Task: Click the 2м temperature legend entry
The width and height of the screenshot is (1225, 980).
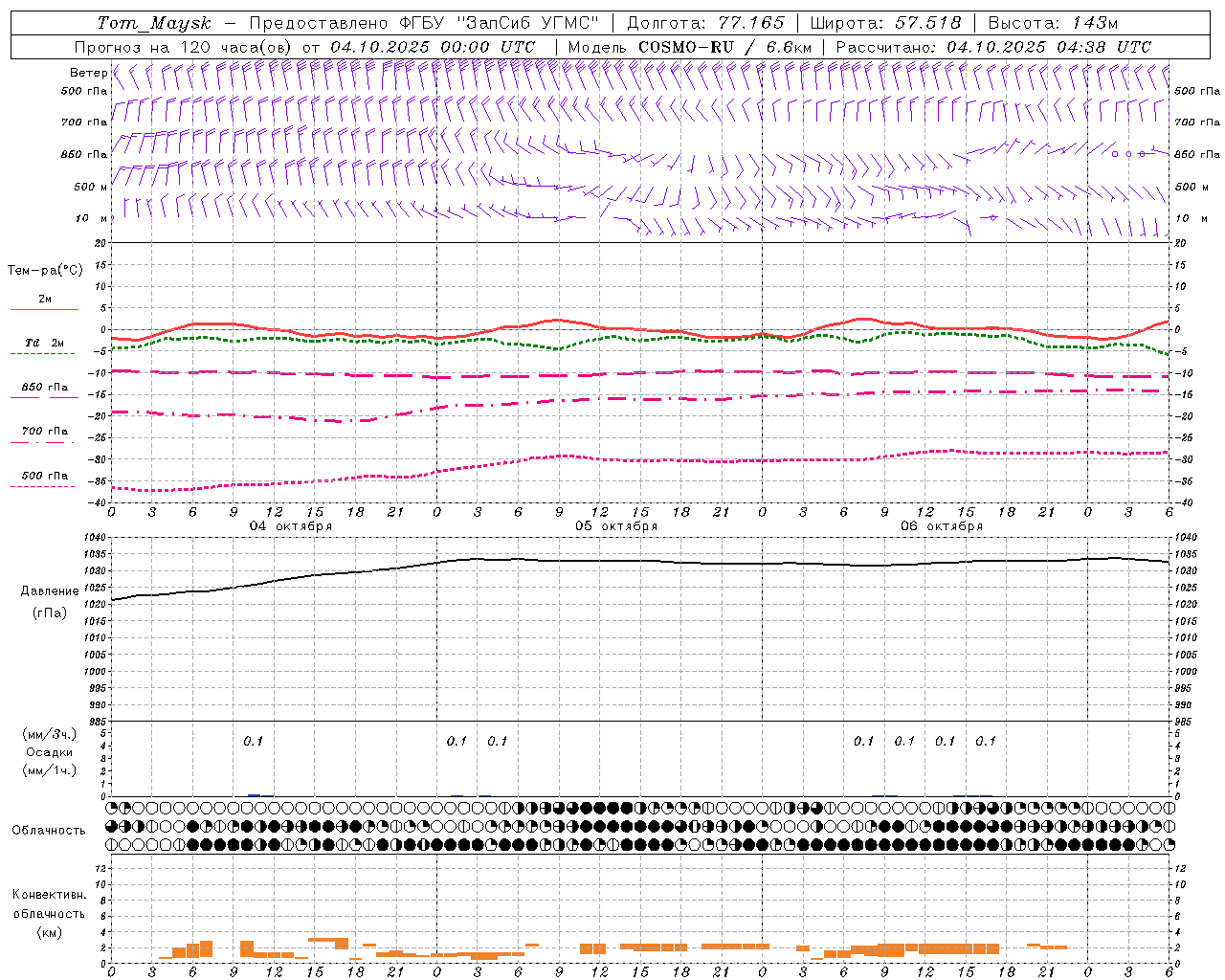Action: (45, 300)
